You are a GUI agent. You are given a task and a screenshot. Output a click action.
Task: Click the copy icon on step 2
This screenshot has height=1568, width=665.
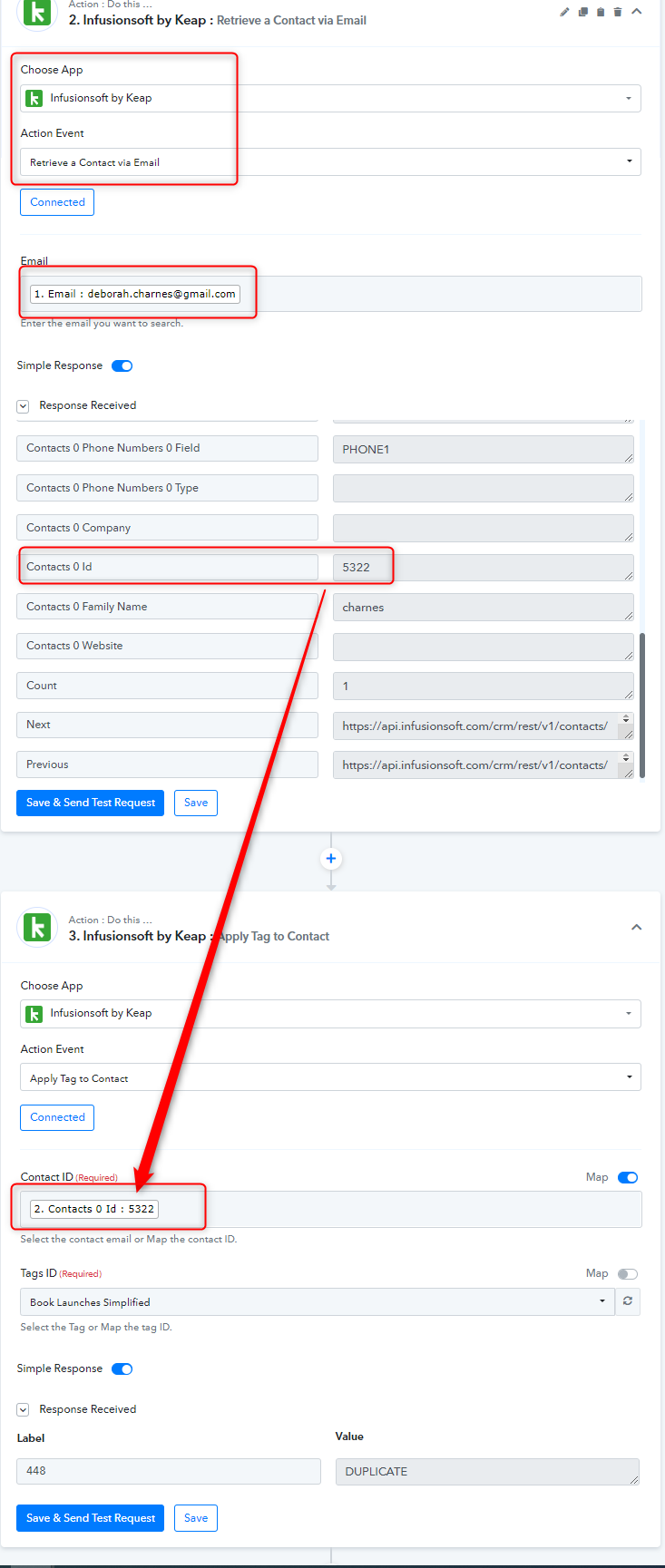pyautogui.click(x=583, y=12)
